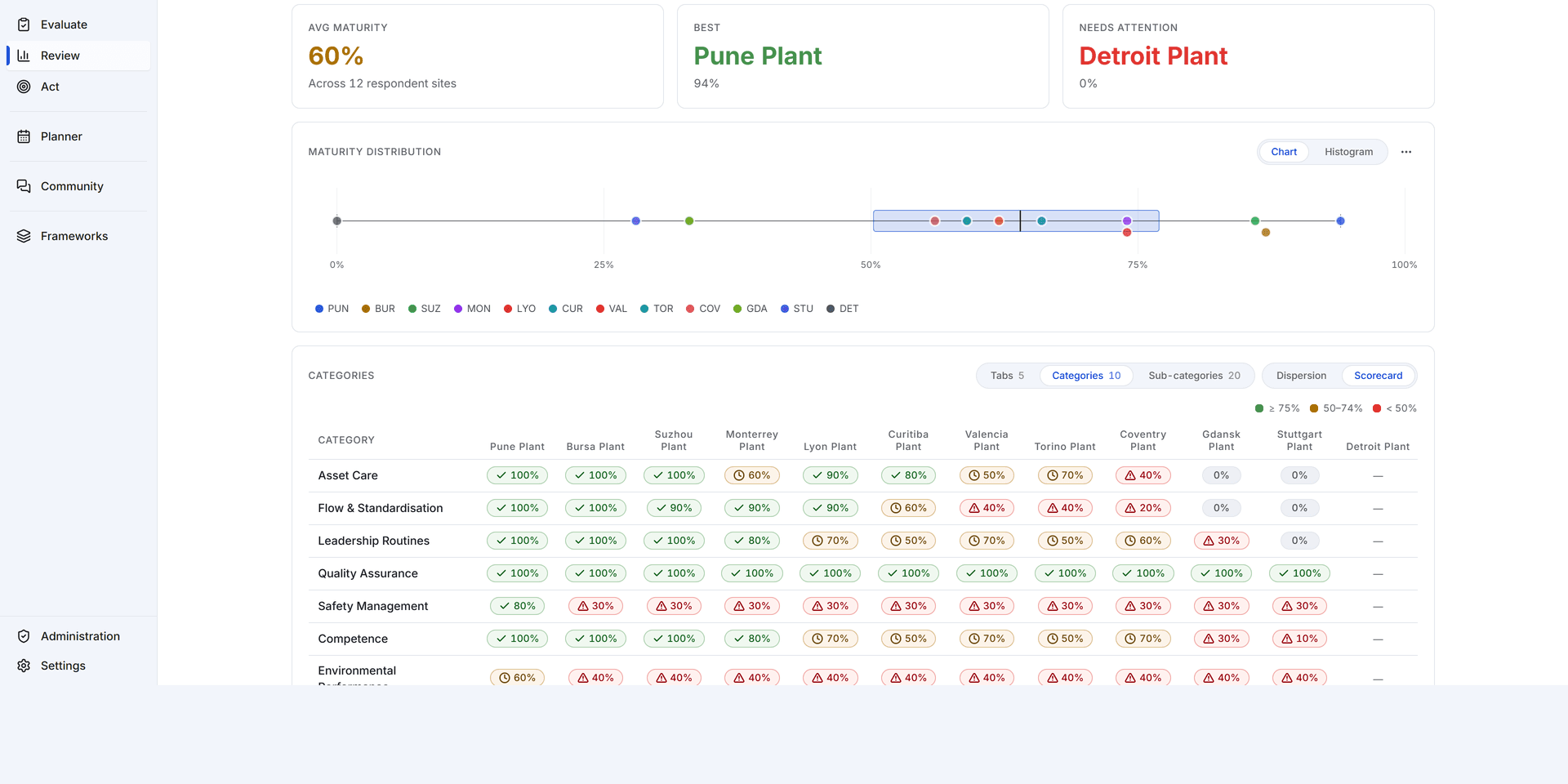Click Quality Assurance row label

[x=367, y=573]
